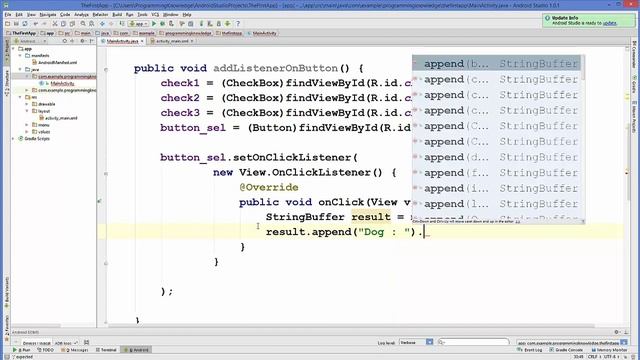The width and height of the screenshot is (640, 360).
Task: Select the MainActivity.java editor tab
Action: pyautogui.click(x=122, y=41)
